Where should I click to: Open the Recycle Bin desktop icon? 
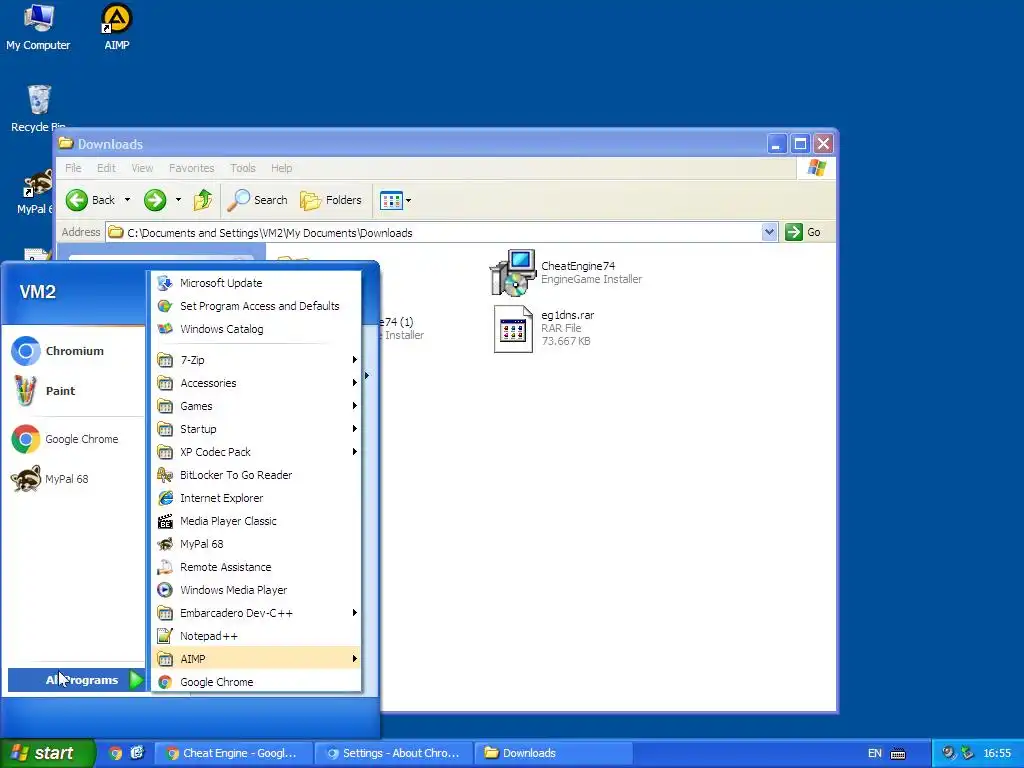[38, 108]
